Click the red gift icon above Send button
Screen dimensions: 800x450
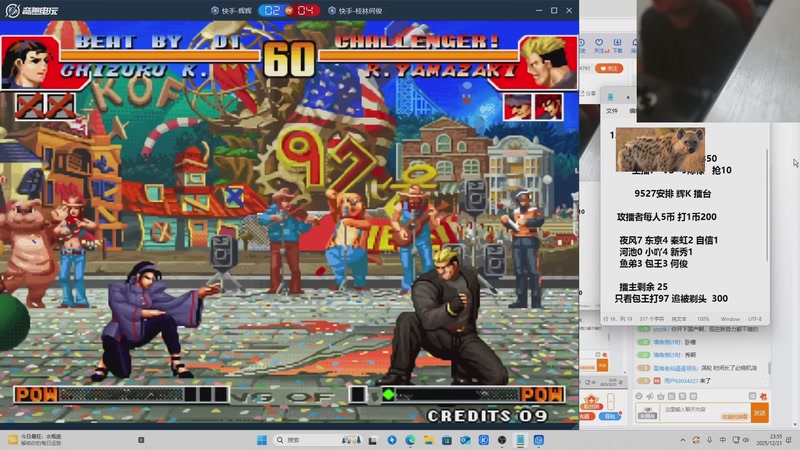pos(764,396)
